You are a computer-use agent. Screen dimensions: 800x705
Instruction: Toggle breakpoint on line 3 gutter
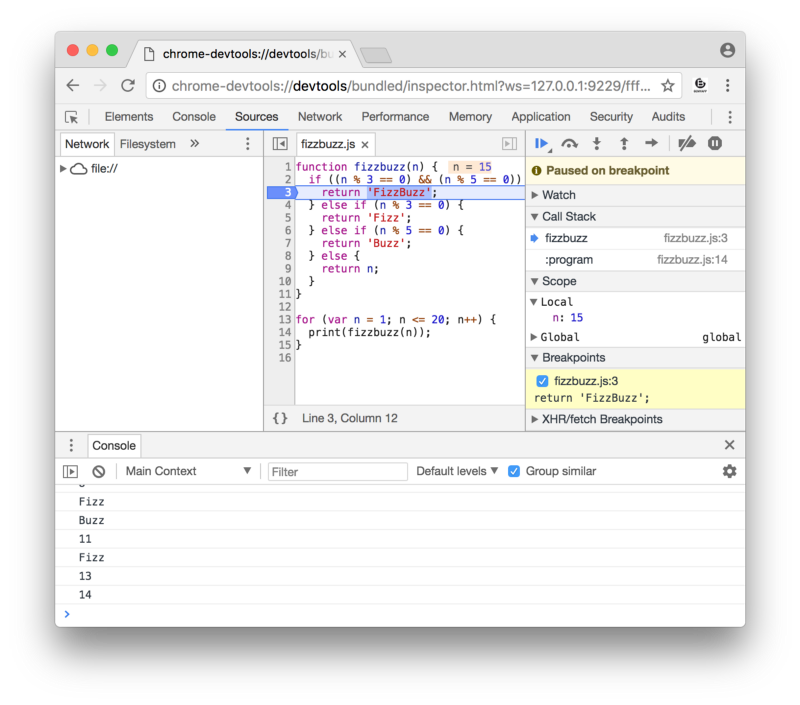point(281,192)
